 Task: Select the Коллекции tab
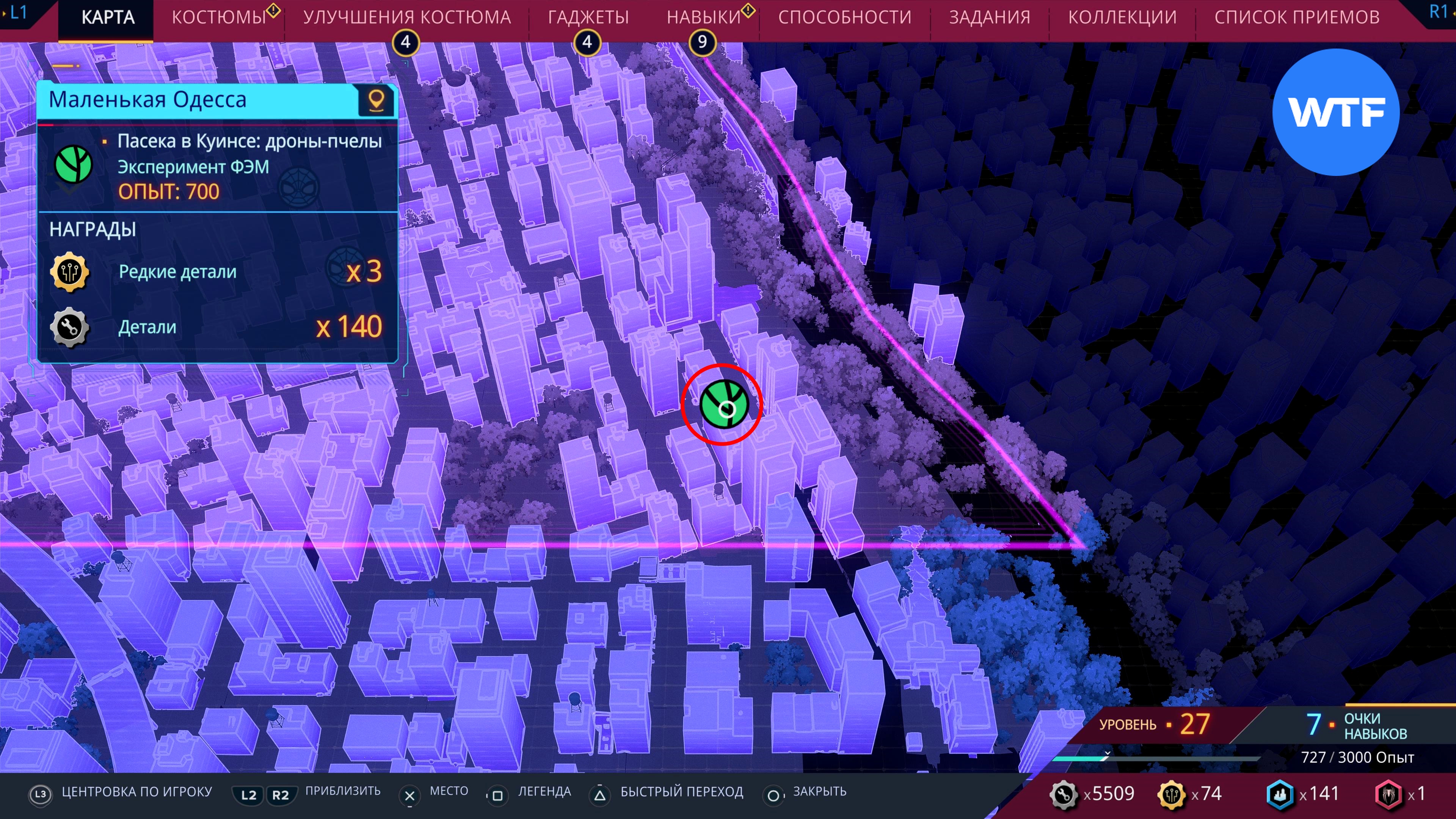pyautogui.click(x=1122, y=17)
